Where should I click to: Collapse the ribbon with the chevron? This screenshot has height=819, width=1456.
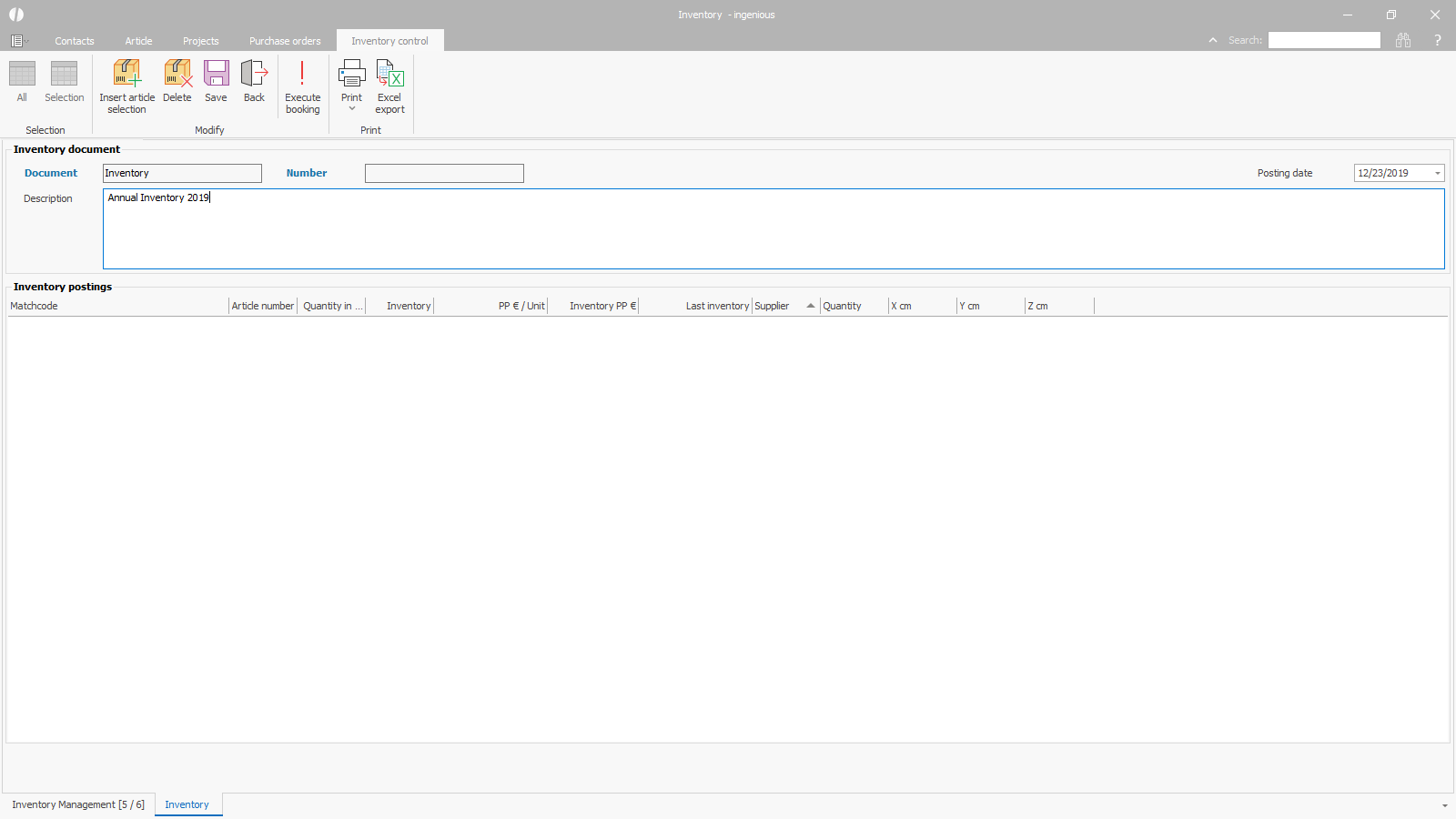(x=1213, y=40)
